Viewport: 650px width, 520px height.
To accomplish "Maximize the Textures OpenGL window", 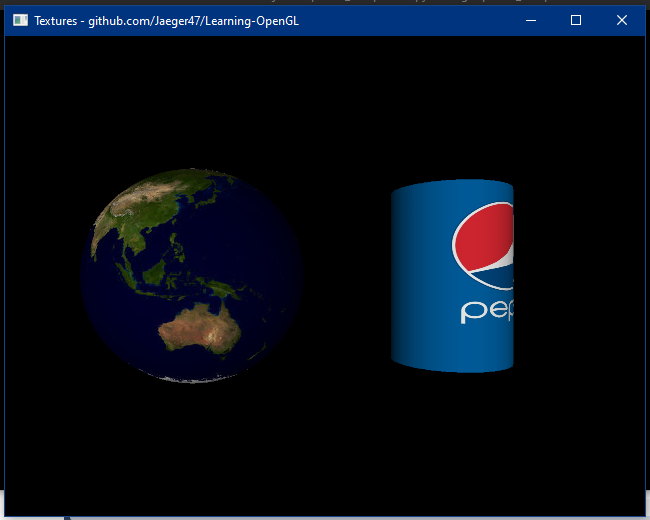I will 576,20.
